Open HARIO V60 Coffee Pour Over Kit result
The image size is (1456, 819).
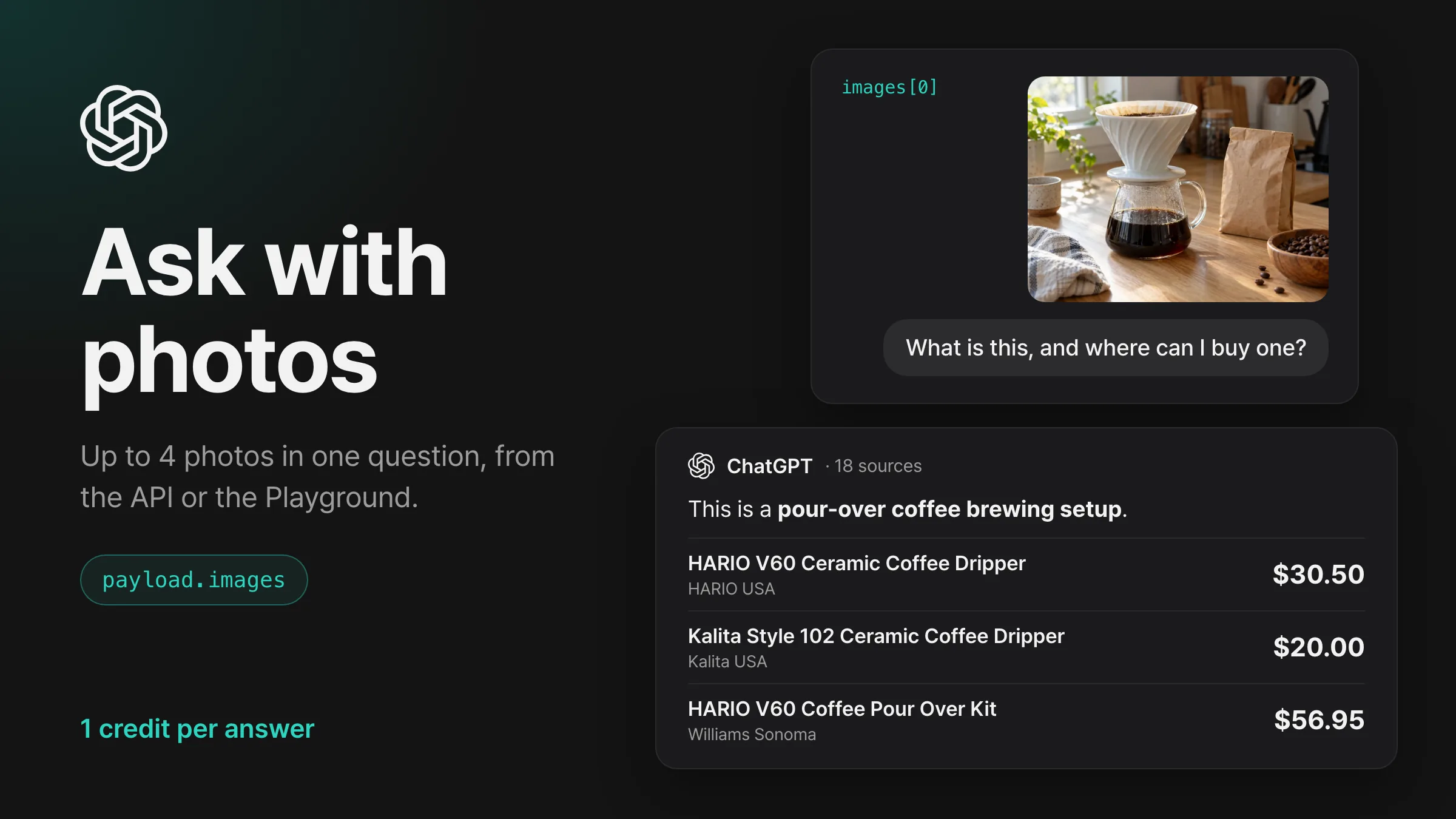click(x=1026, y=720)
